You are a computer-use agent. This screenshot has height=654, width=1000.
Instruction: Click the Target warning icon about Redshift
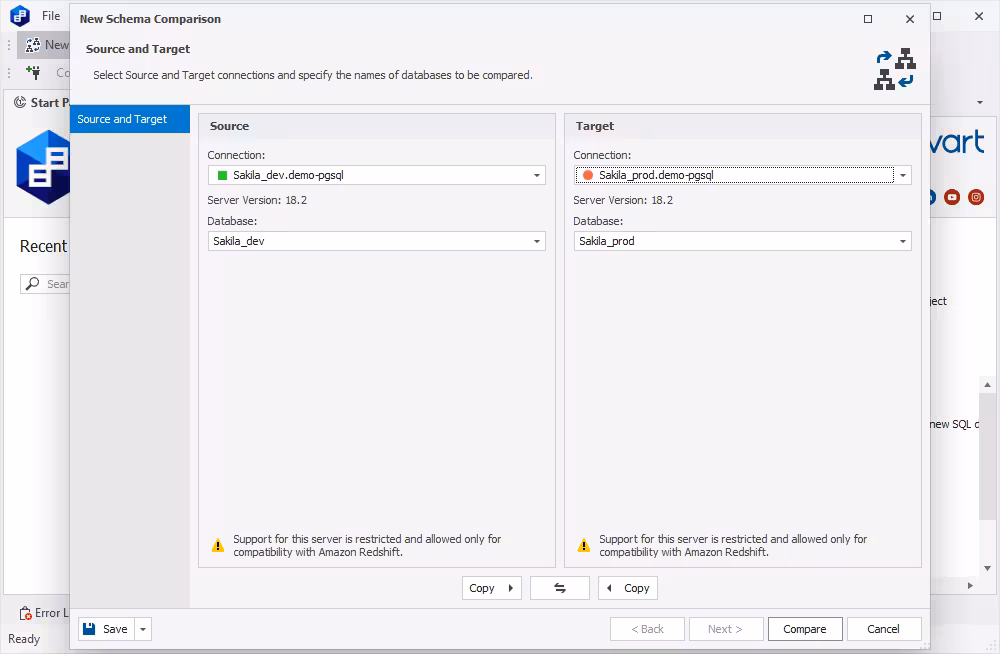(x=584, y=546)
